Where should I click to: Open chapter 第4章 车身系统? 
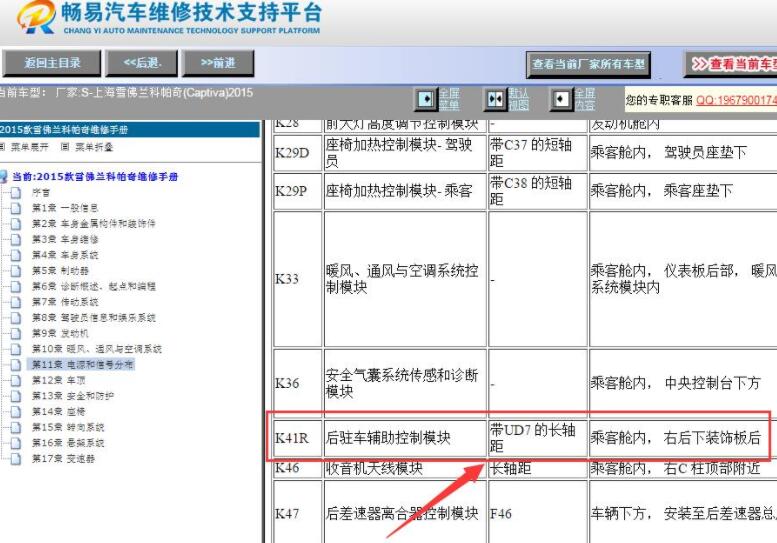coord(65,255)
